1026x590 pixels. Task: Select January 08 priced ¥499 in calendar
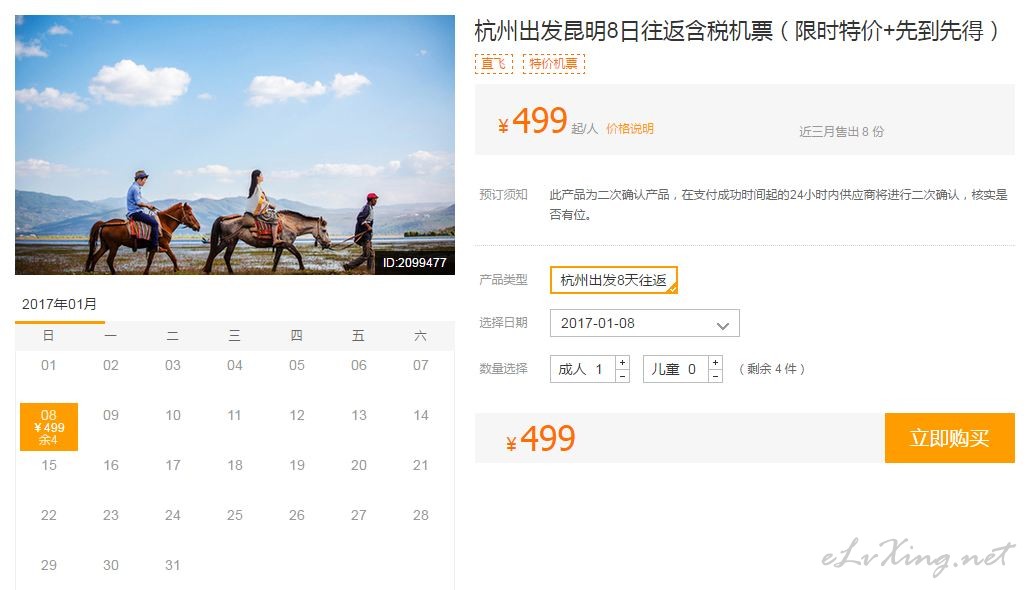pyautogui.click(x=49, y=426)
